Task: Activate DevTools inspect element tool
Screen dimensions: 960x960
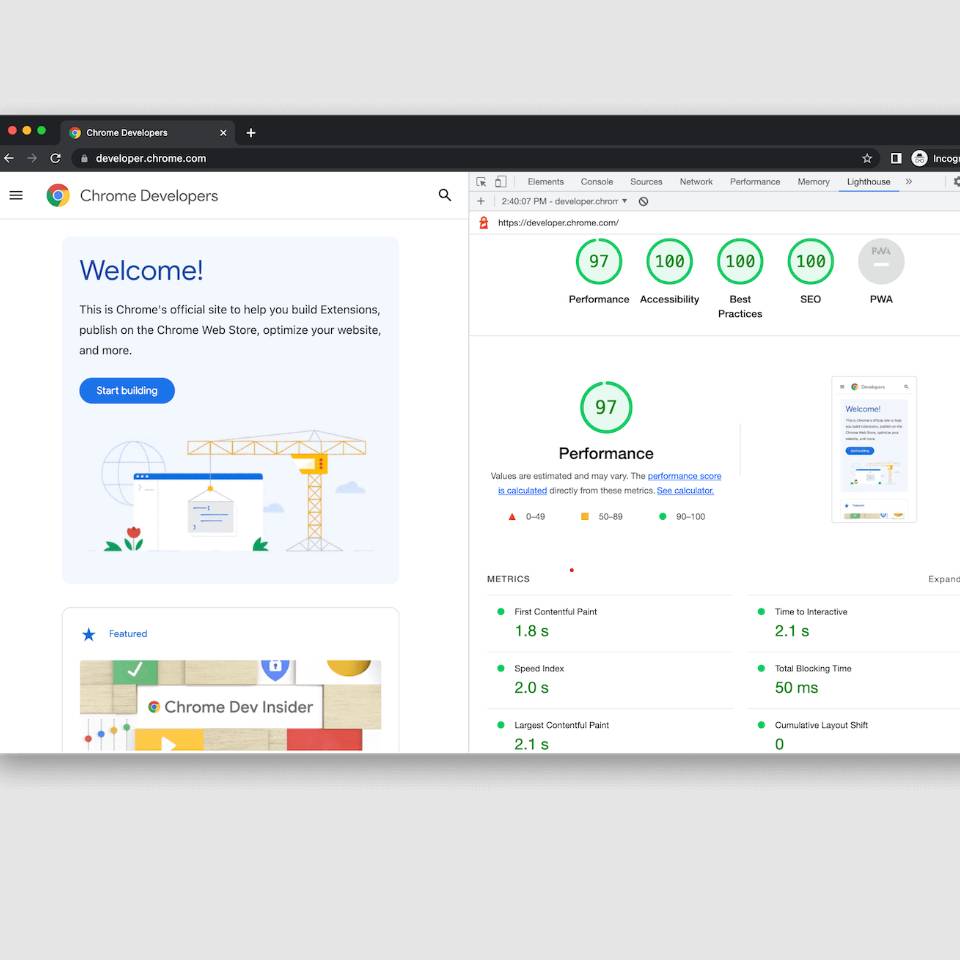Action: click(481, 182)
